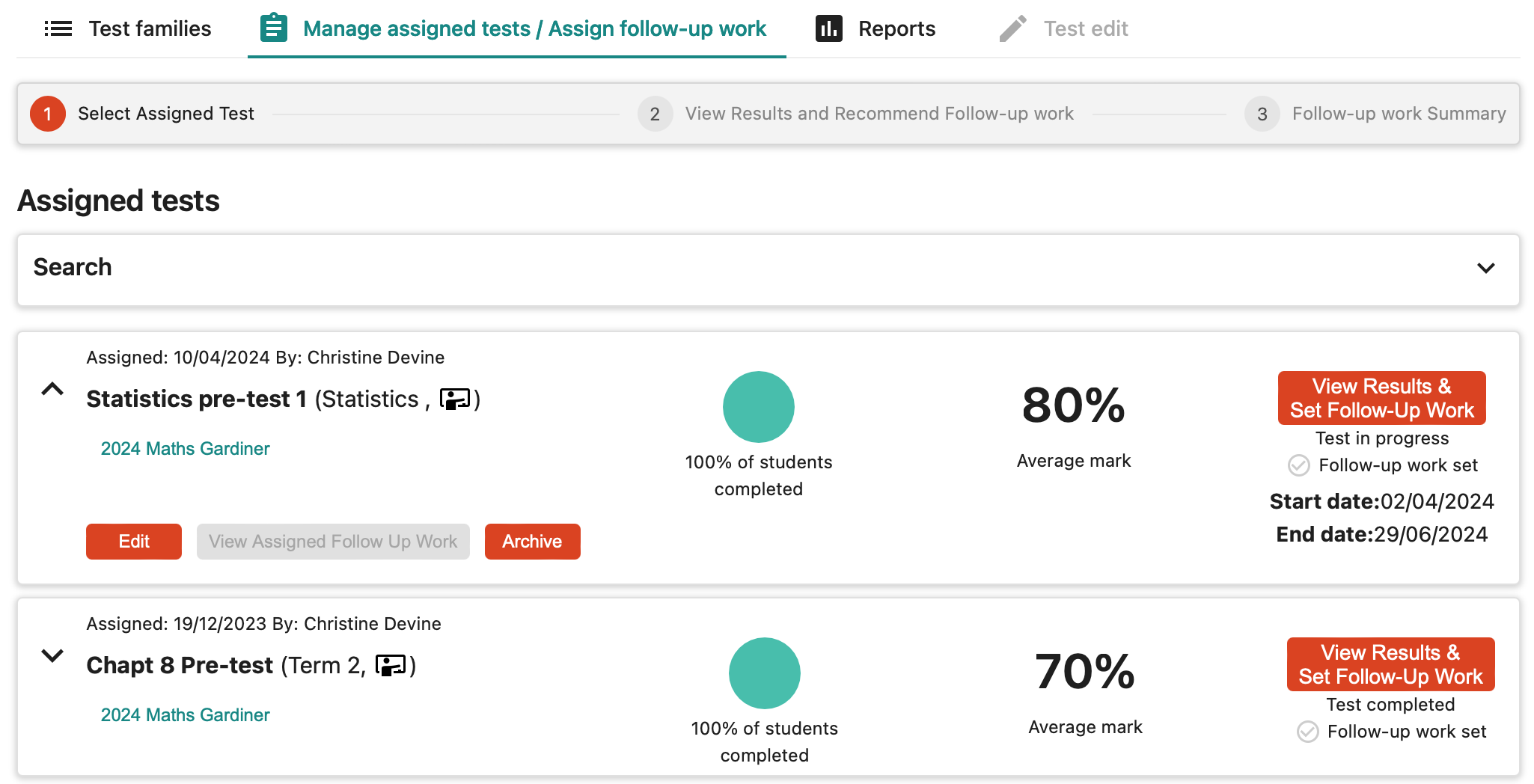Click Edit button for Statistics pre-test 1
Screen dimensions: 1534x784
[134, 542]
